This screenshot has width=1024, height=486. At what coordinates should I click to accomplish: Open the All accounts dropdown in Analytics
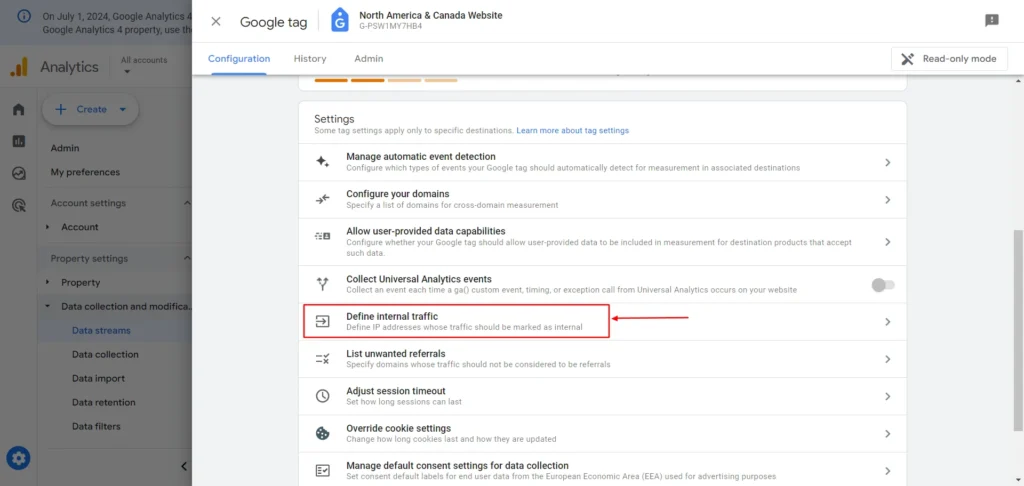(x=144, y=65)
